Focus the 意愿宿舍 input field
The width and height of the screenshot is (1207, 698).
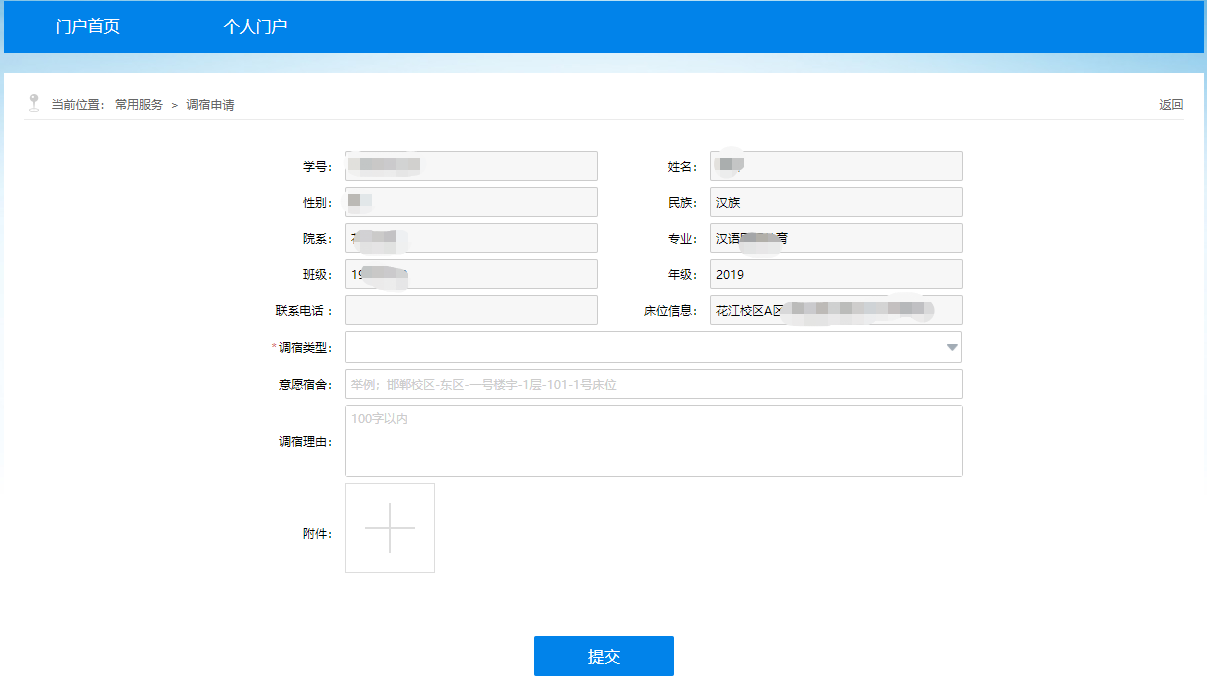[653, 384]
